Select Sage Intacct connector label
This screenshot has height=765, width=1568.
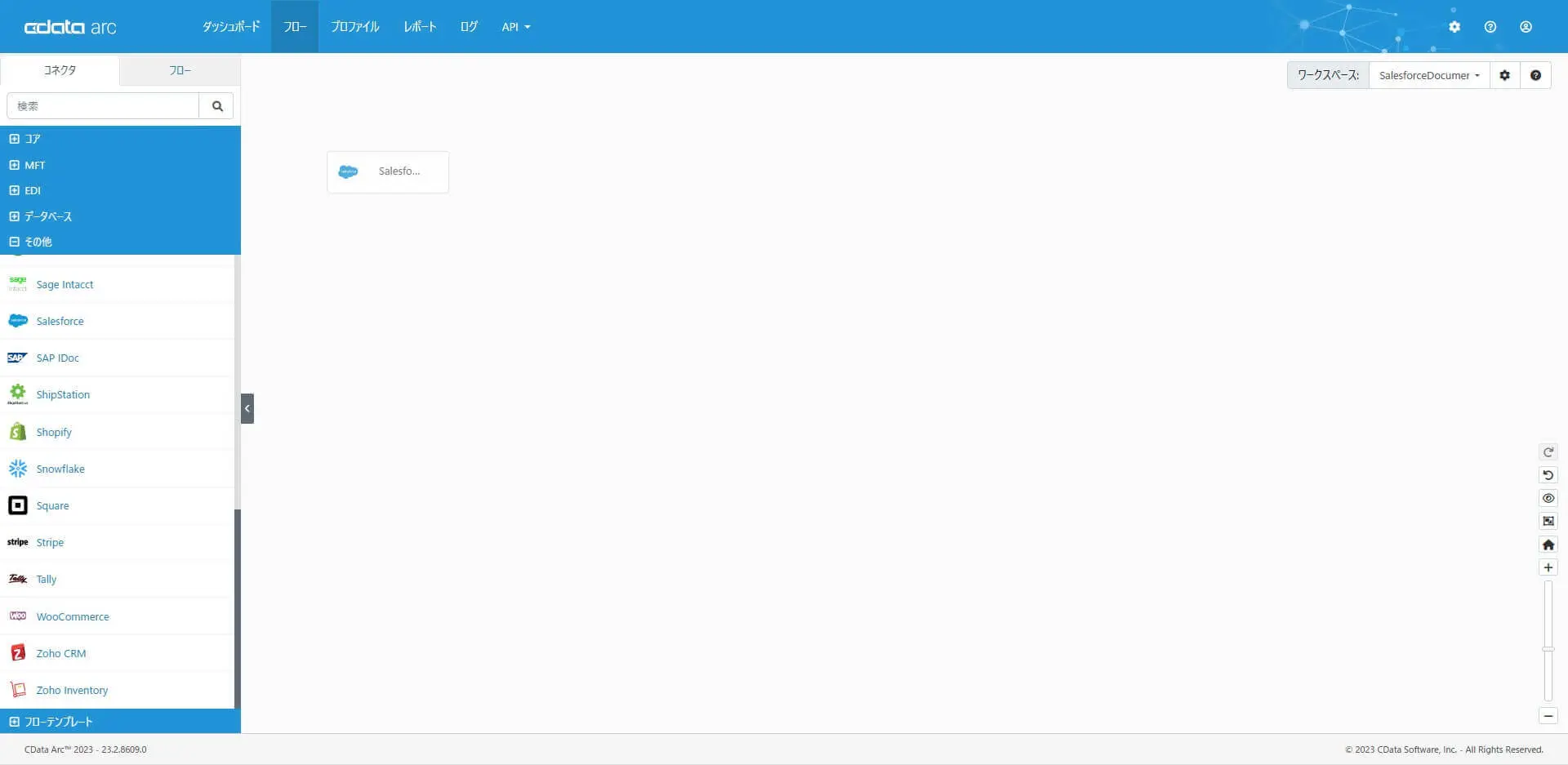(x=65, y=284)
